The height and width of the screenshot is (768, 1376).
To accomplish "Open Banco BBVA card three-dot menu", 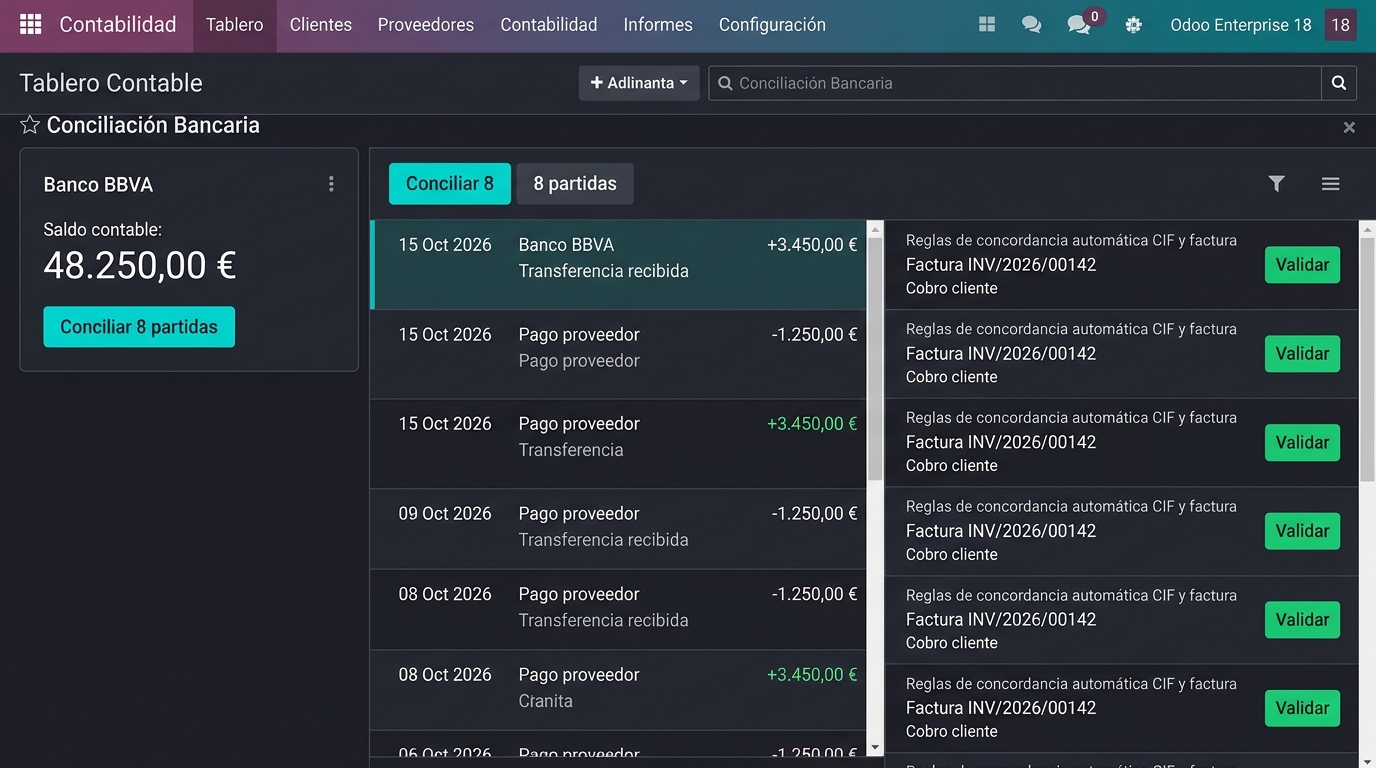I will coord(331,184).
